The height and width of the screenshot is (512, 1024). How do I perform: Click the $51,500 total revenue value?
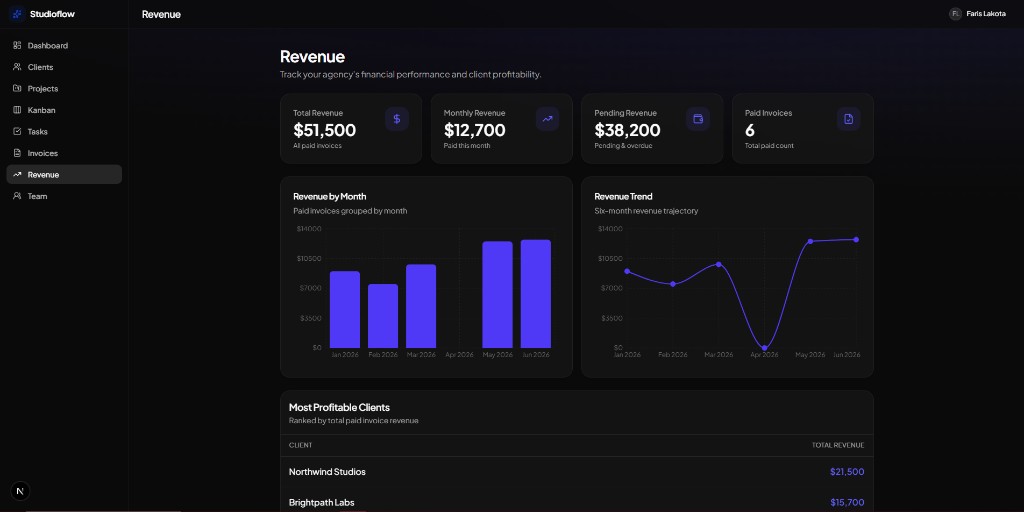[x=325, y=130]
